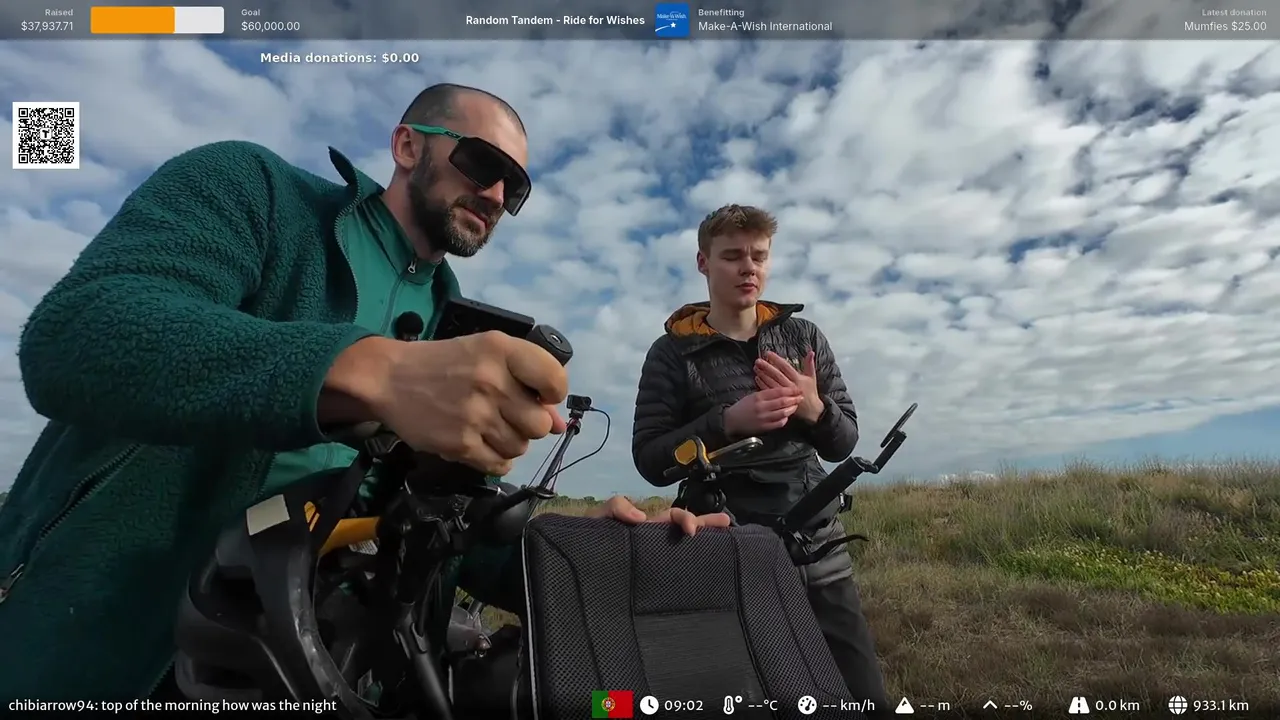Screen dimensions: 1280x720
Task: Click latest donation Mumfies $25.00
Action: point(1225,26)
